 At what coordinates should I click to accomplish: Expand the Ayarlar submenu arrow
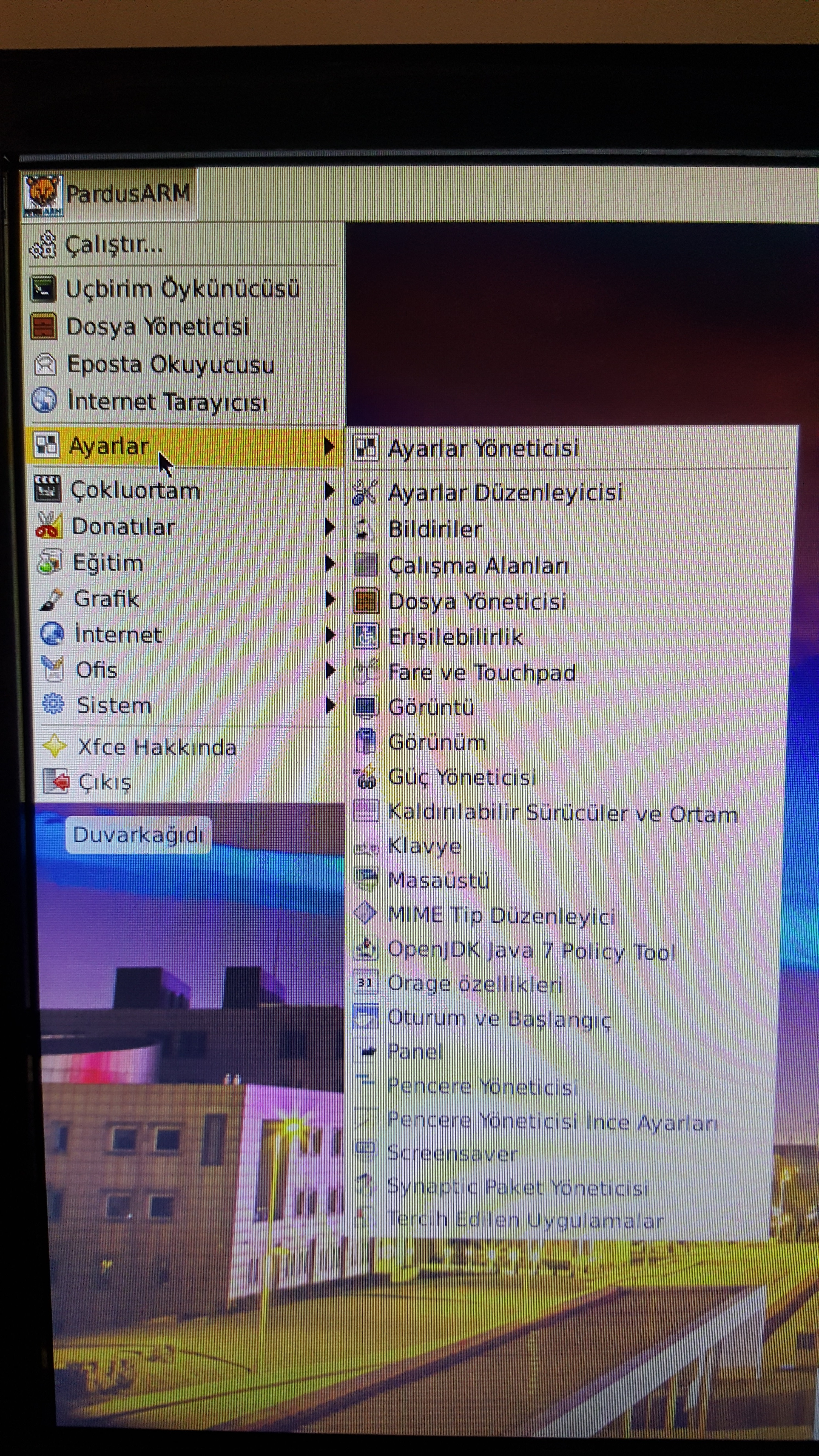point(329,447)
